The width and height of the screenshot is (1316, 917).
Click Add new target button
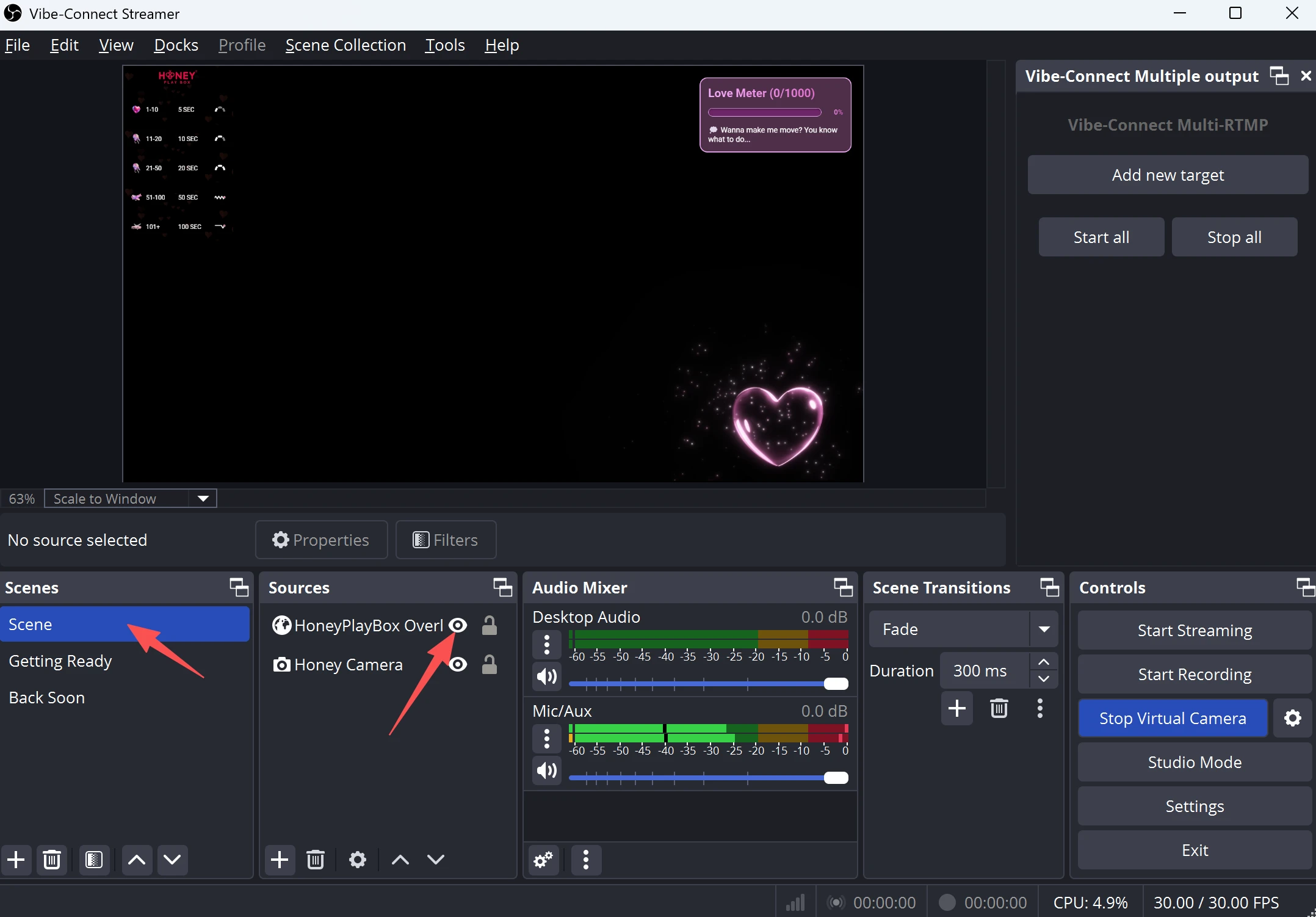(x=1167, y=175)
